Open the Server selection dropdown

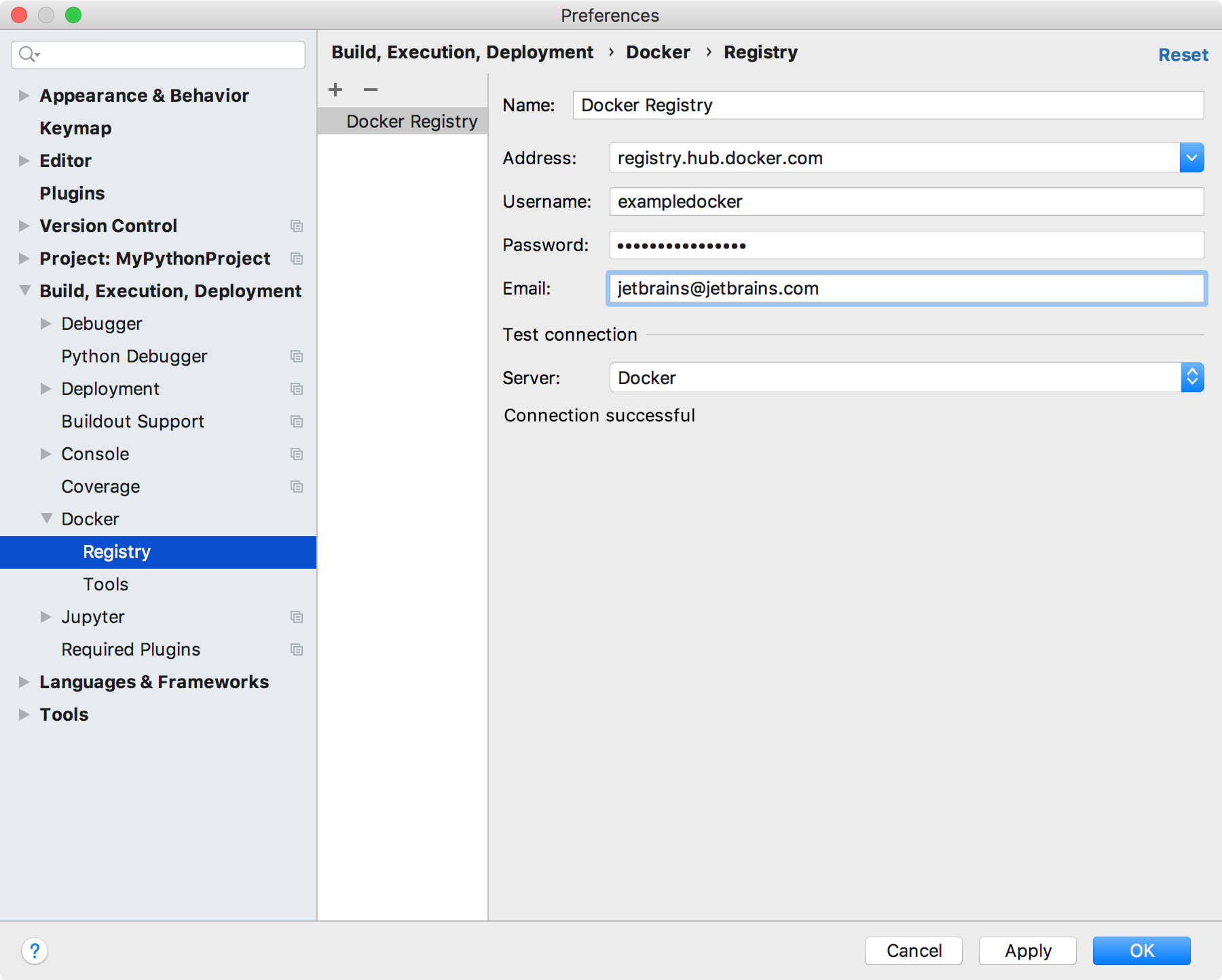tap(1193, 378)
